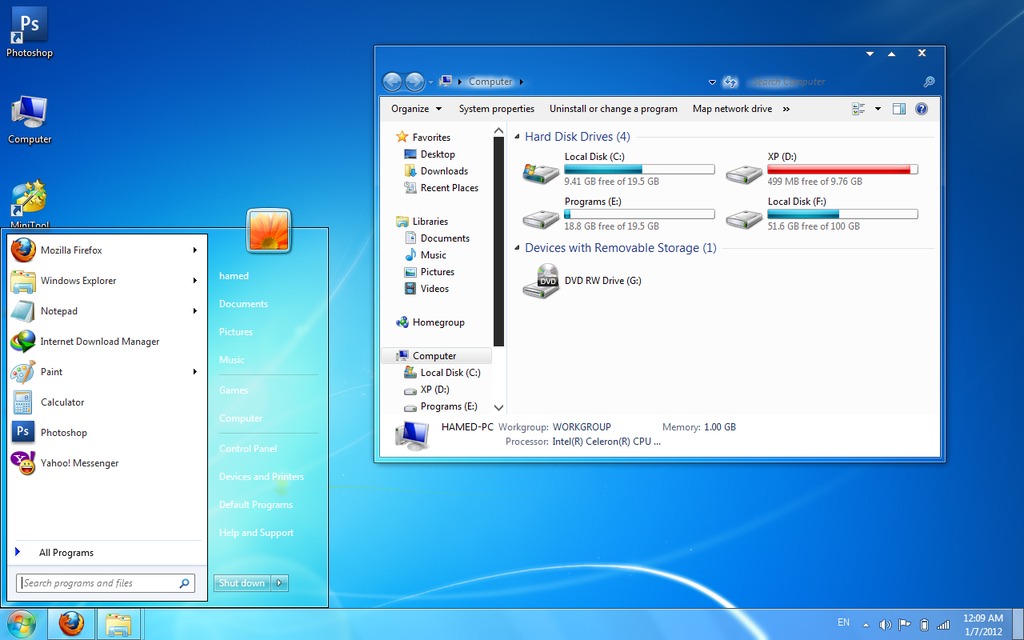This screenshot has width=1024, height=640.
Task: Click the Local Disk (F:) usage bar
Action: click(842, 214)
